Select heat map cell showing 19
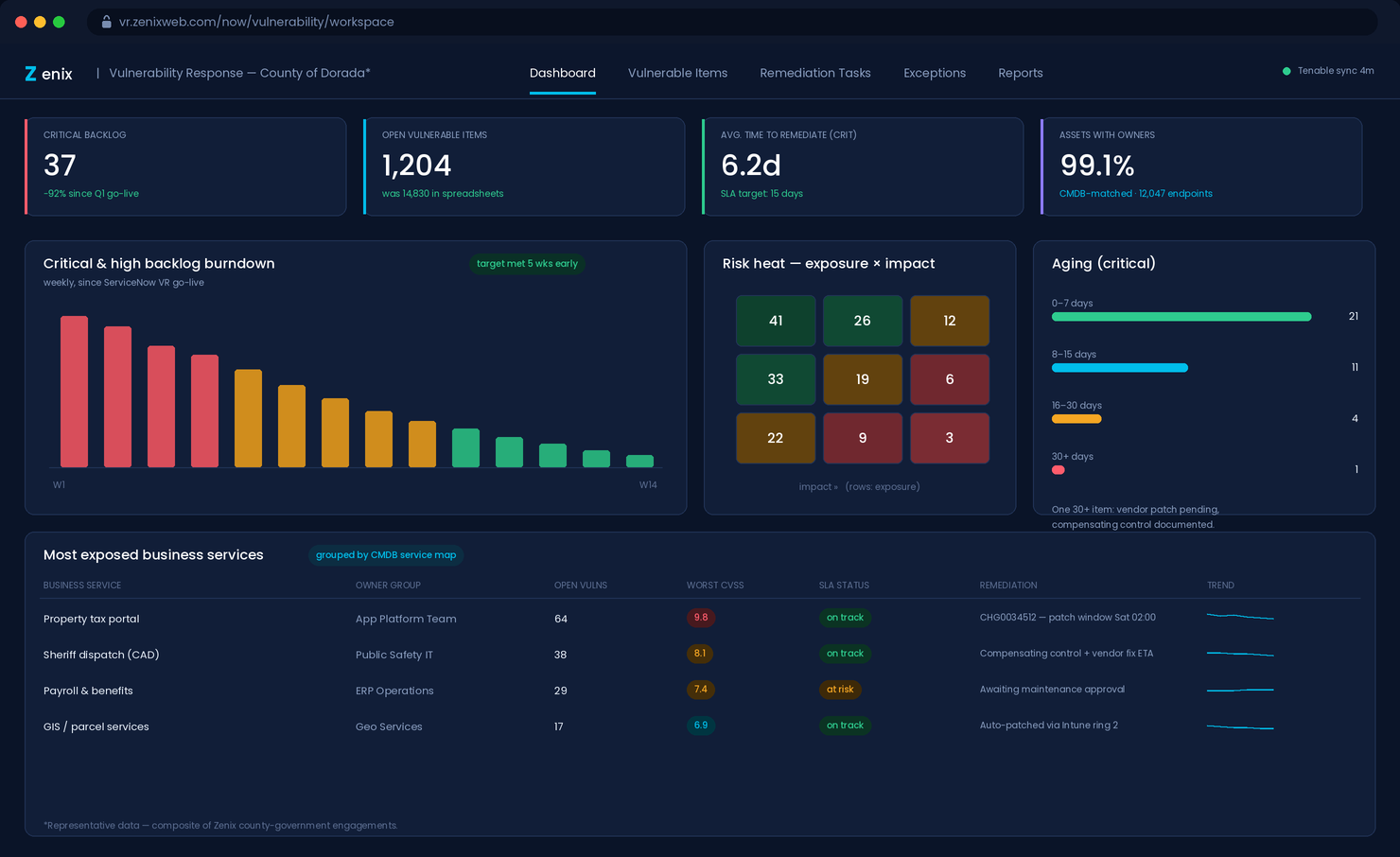This screenshot has width=1400, height=857. (863, 379)
